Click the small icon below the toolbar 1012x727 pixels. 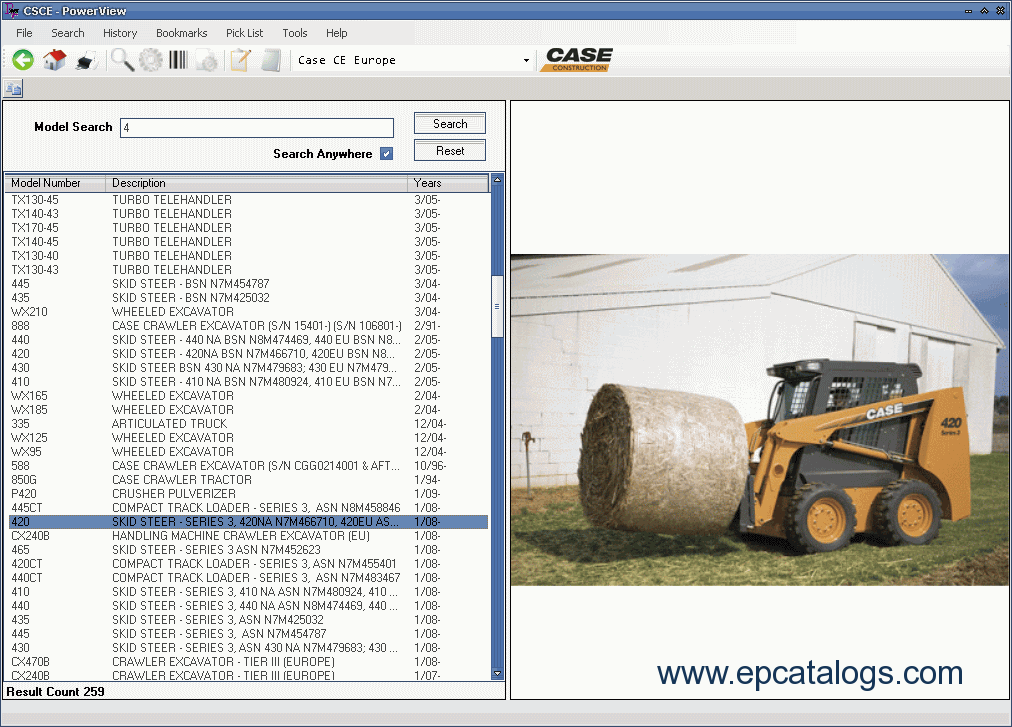13,88
